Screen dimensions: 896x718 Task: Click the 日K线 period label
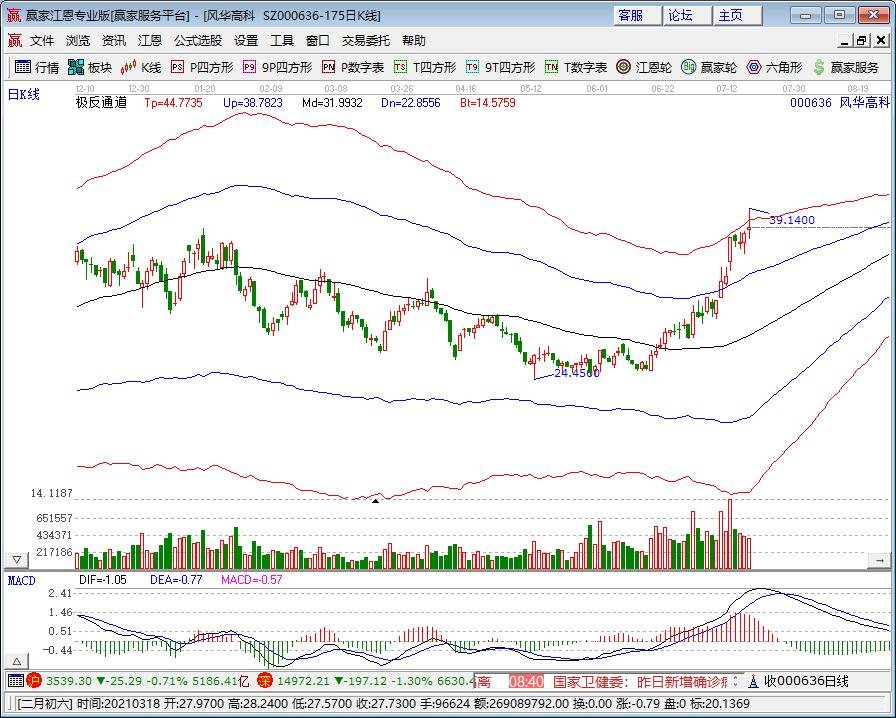click(x=24, y=94)
